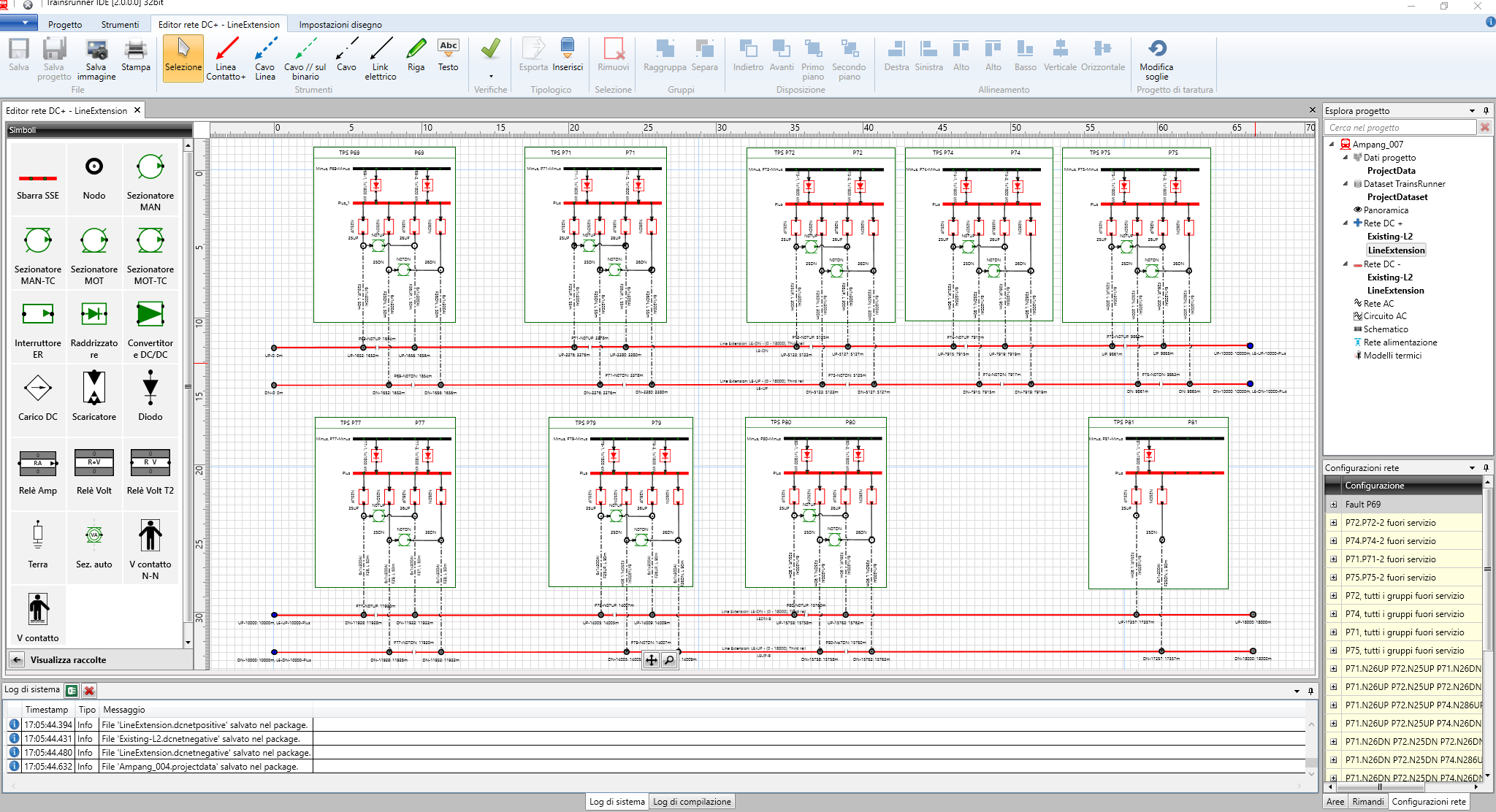This screenshot has width=1496, height=812.
Task: Open the Verifiche dropdown arrow
Action: coord(491,76)
